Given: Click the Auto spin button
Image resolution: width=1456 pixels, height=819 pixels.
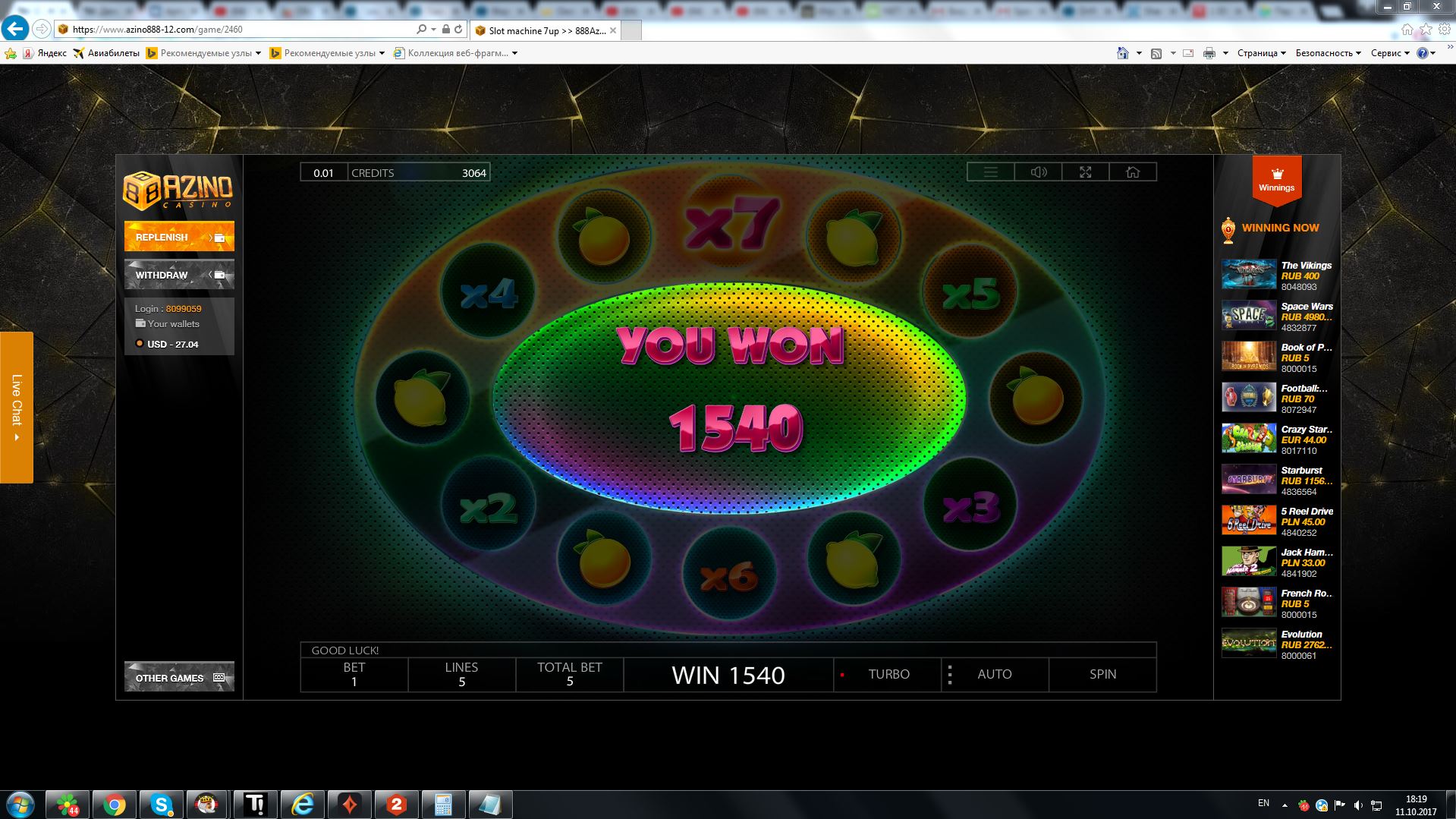Looking at the screenshot, I should click(x=994, y=674).
